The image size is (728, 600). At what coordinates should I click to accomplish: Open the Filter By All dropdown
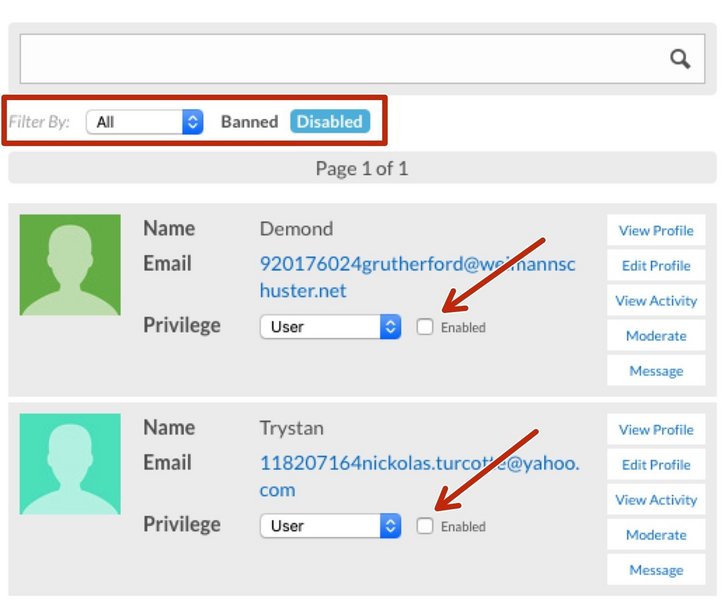[145, 122]
